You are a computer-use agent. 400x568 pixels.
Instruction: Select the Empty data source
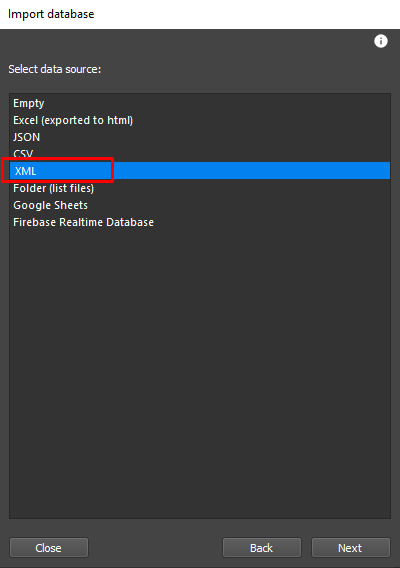point(200,103)
